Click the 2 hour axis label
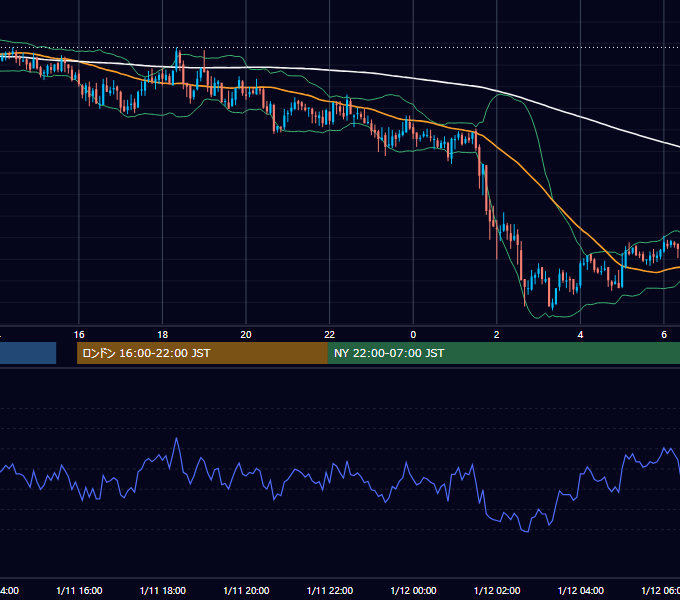This screenshot has width=680, height=600. point(497,335)
